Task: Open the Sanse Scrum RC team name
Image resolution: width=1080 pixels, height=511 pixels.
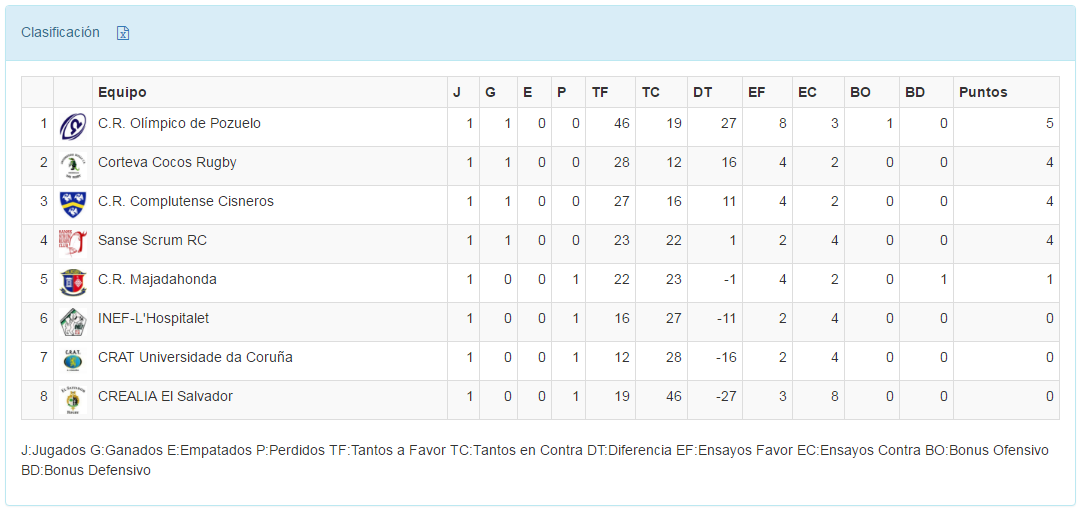Action: (152, 240)
